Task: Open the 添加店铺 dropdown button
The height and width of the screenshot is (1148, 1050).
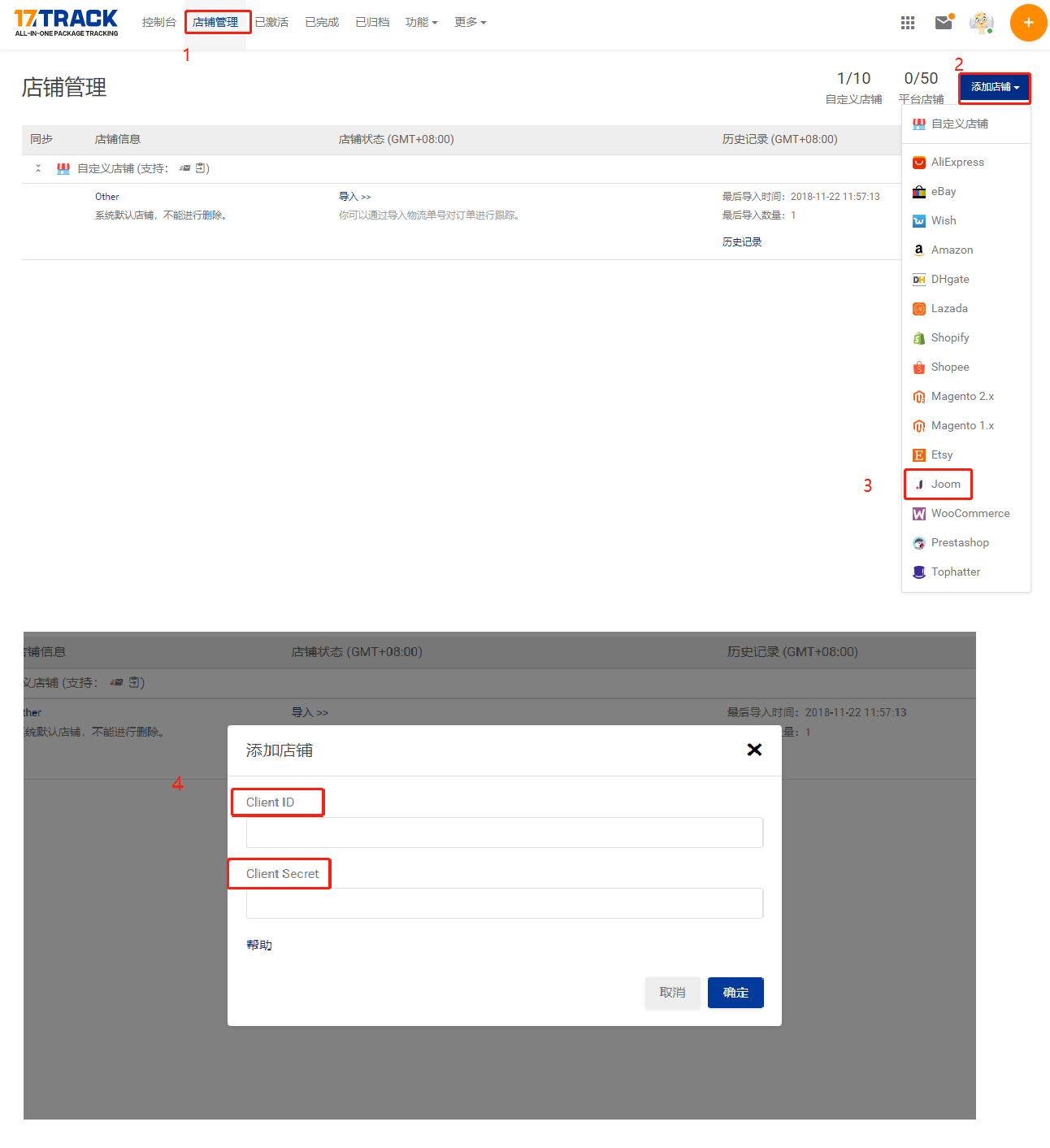Action: click(995, 88)
